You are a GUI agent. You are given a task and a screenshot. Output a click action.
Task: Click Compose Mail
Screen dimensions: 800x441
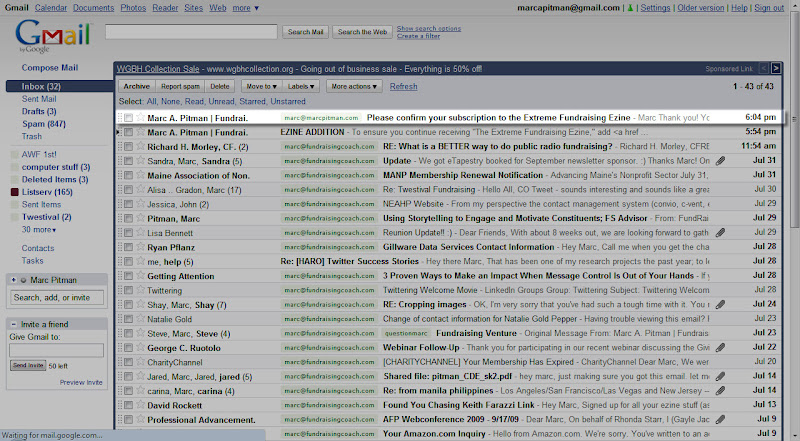tap(49, 67)
